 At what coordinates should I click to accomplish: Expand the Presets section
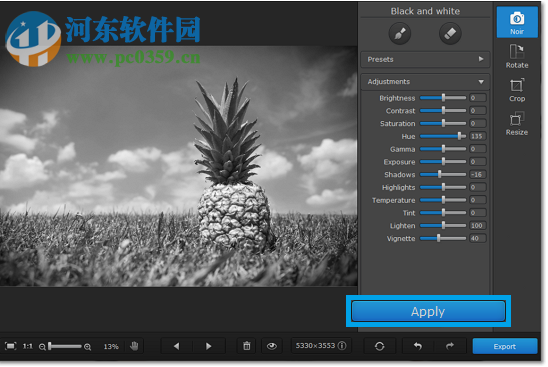(x=425, y=59)
